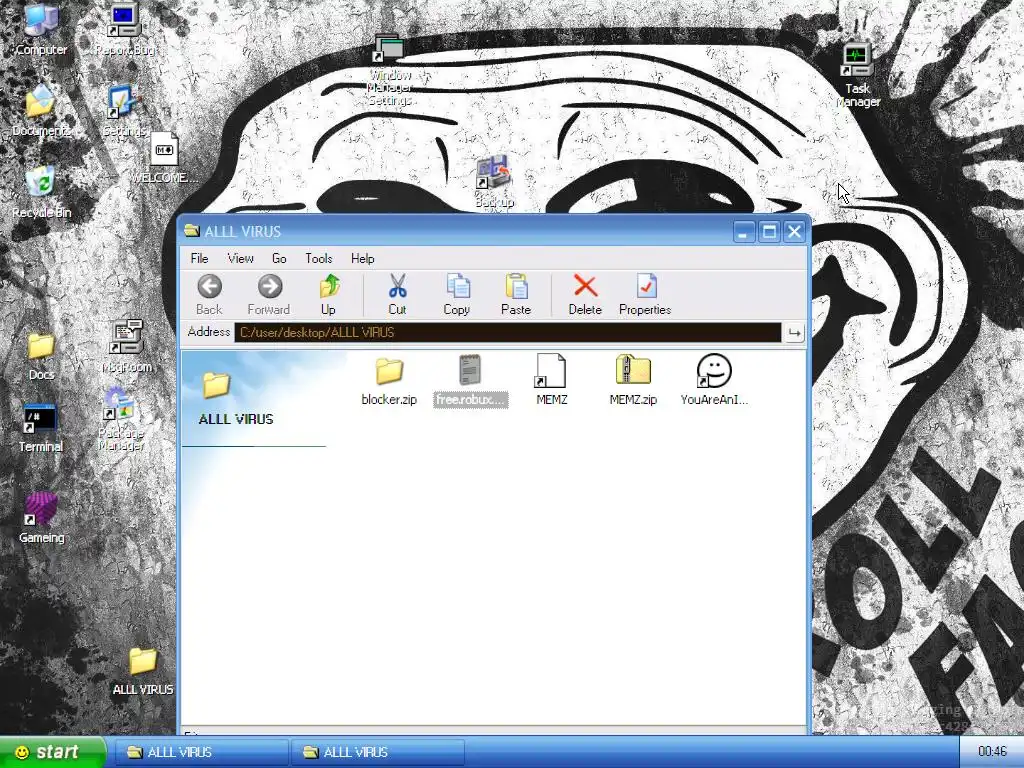Maximize the ALLL VIRUS window
1024x768 pixels.
[x=769, y=232]
